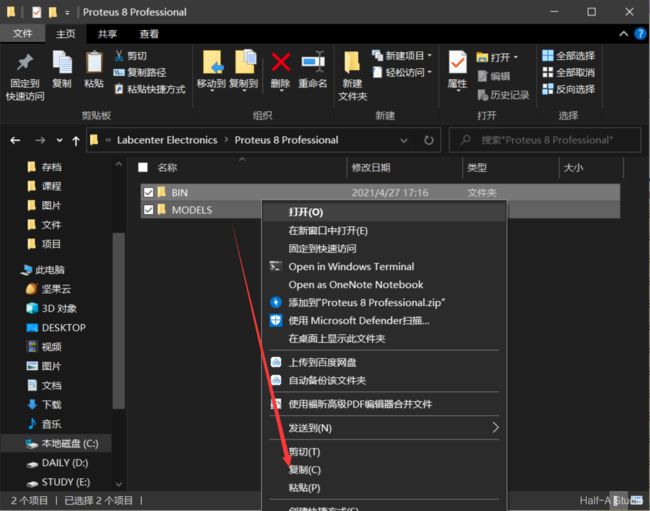Choose 上传到百度网盘 in context menu
The width and height of the screenshot is (650, 511).
pyautogui.click(x=383, y=362)
